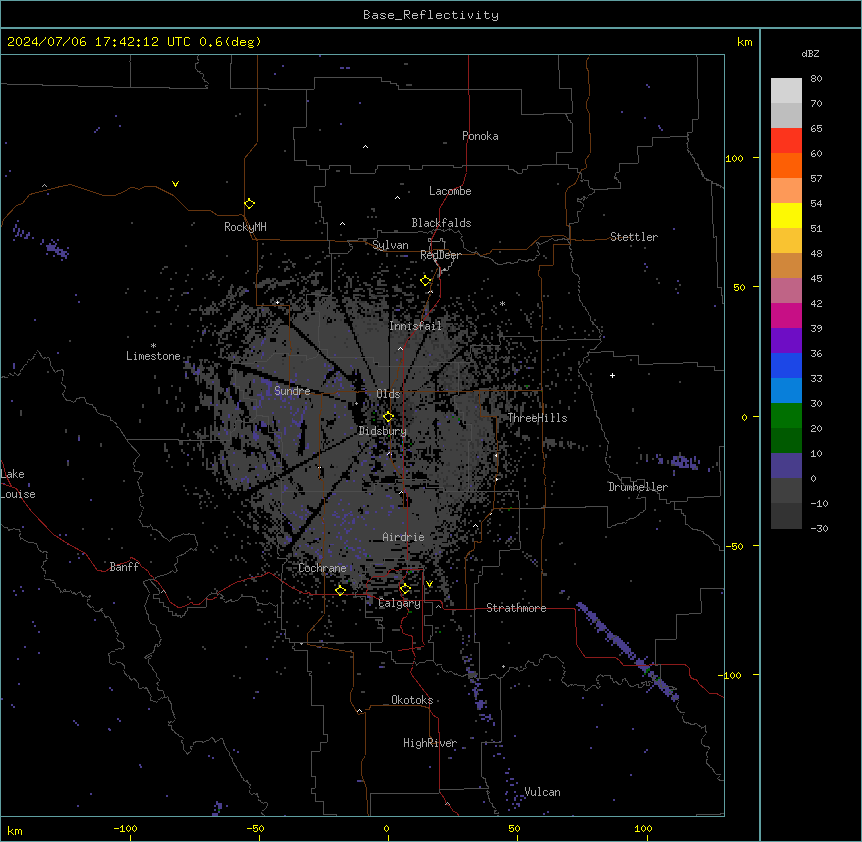Click the -100 tick label on bottom axis

[125, 829]
